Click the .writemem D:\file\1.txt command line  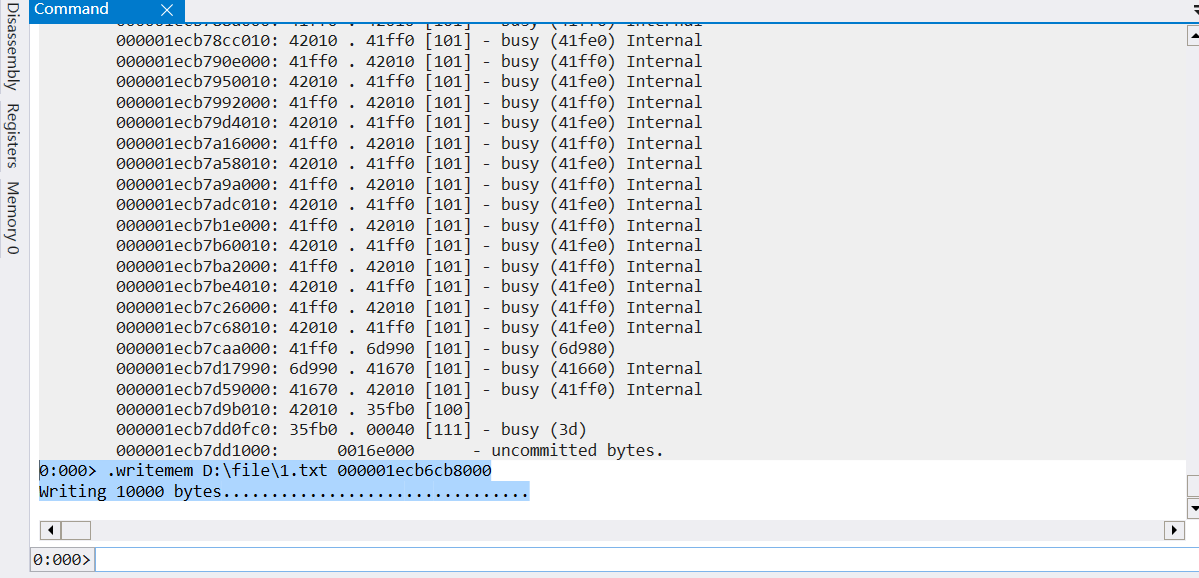click(265, 471)
